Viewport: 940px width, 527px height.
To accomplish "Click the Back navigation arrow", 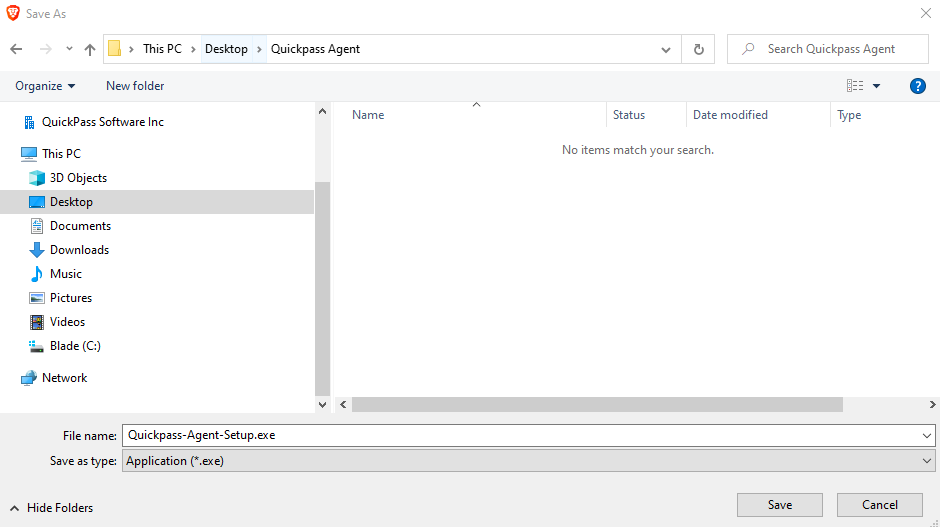I will tap(16, 49).
